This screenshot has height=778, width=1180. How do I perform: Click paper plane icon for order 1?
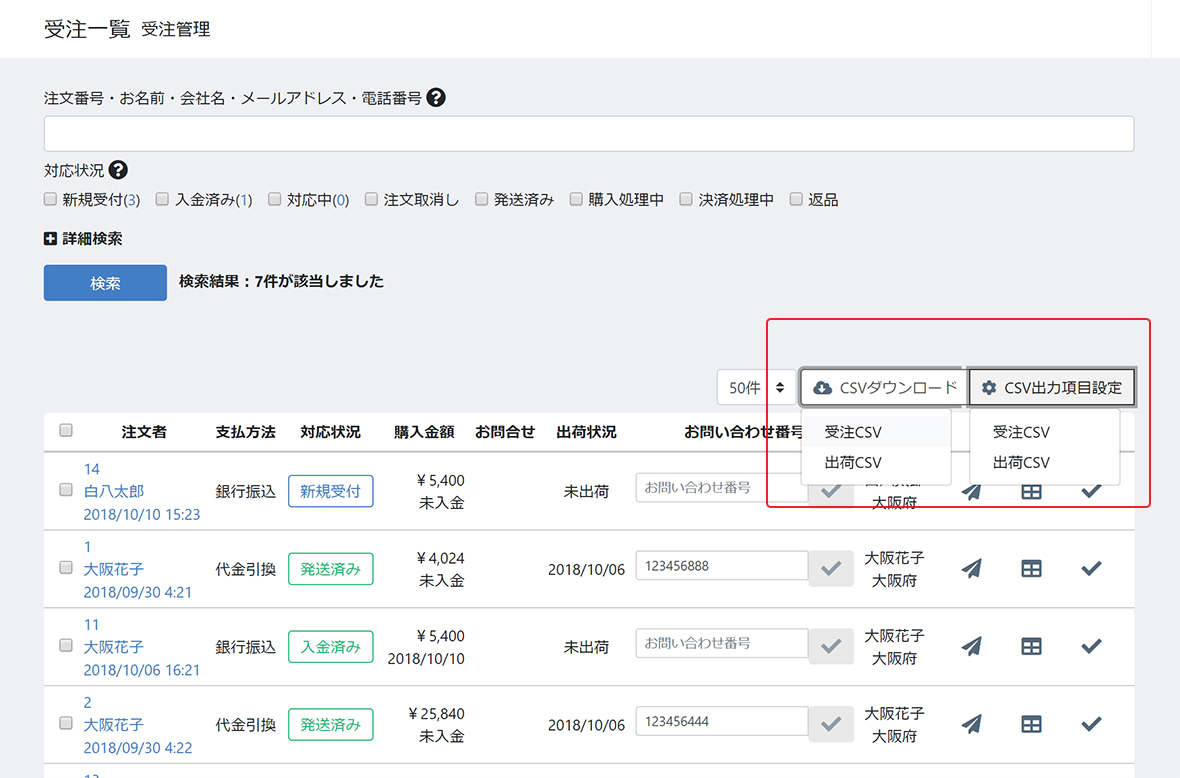tap(971, 568)
